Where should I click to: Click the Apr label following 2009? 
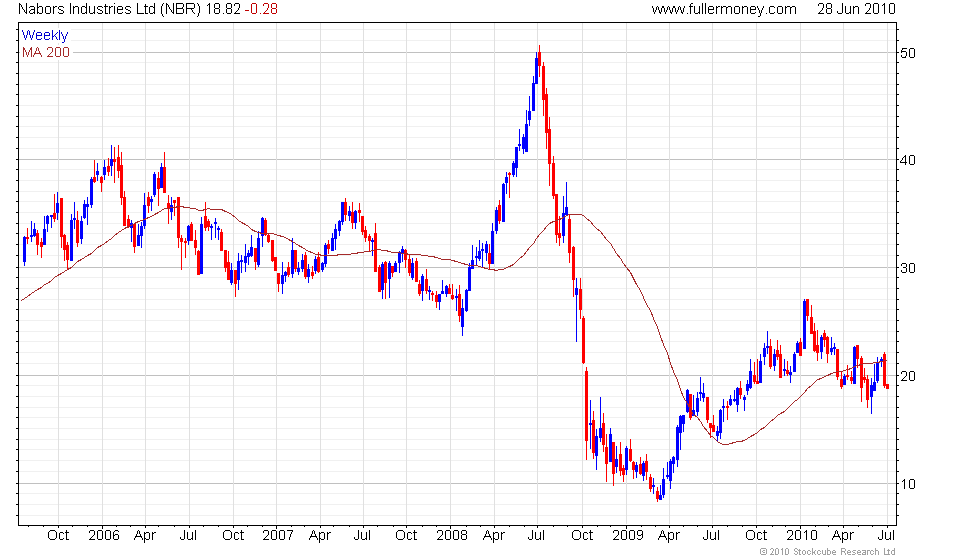click(x=669, y=536)
